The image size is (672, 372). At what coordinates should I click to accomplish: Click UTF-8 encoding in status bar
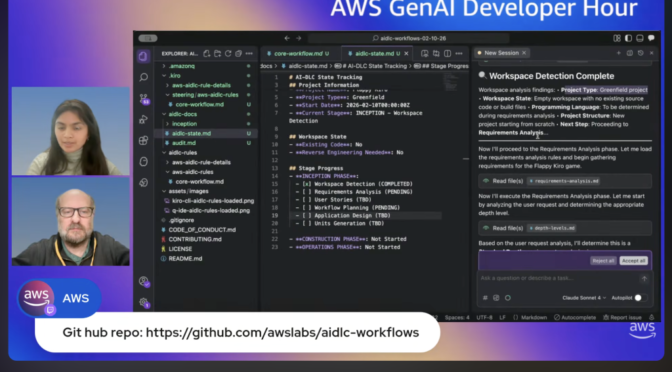[x=484, y=318]
